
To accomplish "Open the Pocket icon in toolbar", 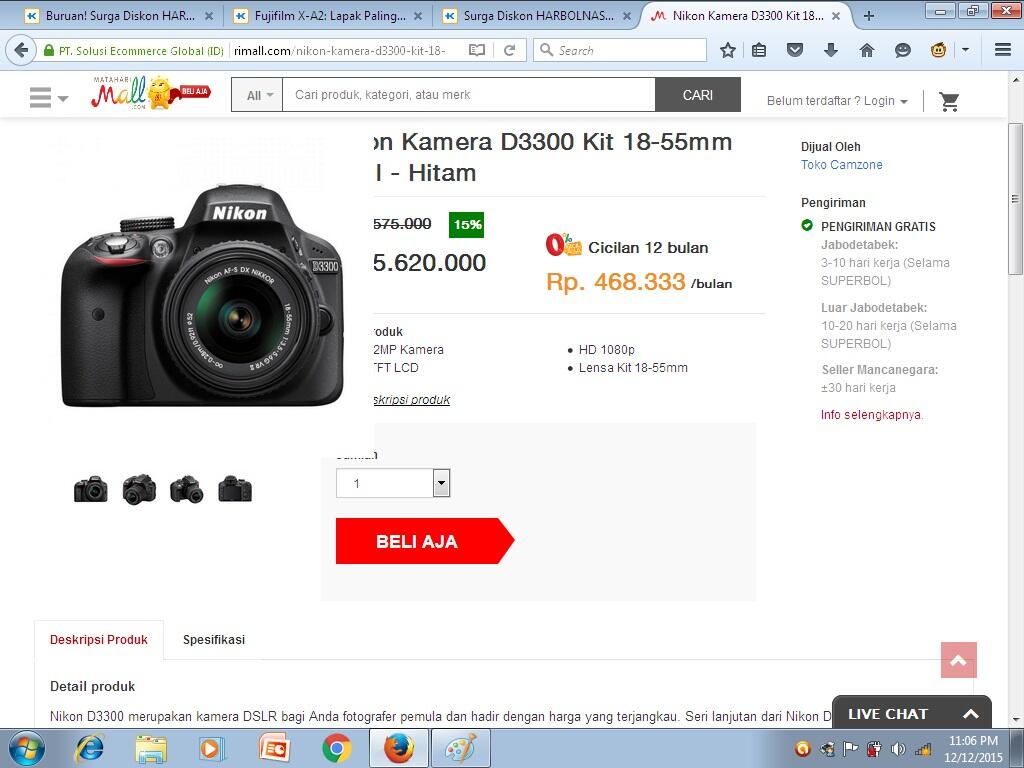I will pos(795,50).
